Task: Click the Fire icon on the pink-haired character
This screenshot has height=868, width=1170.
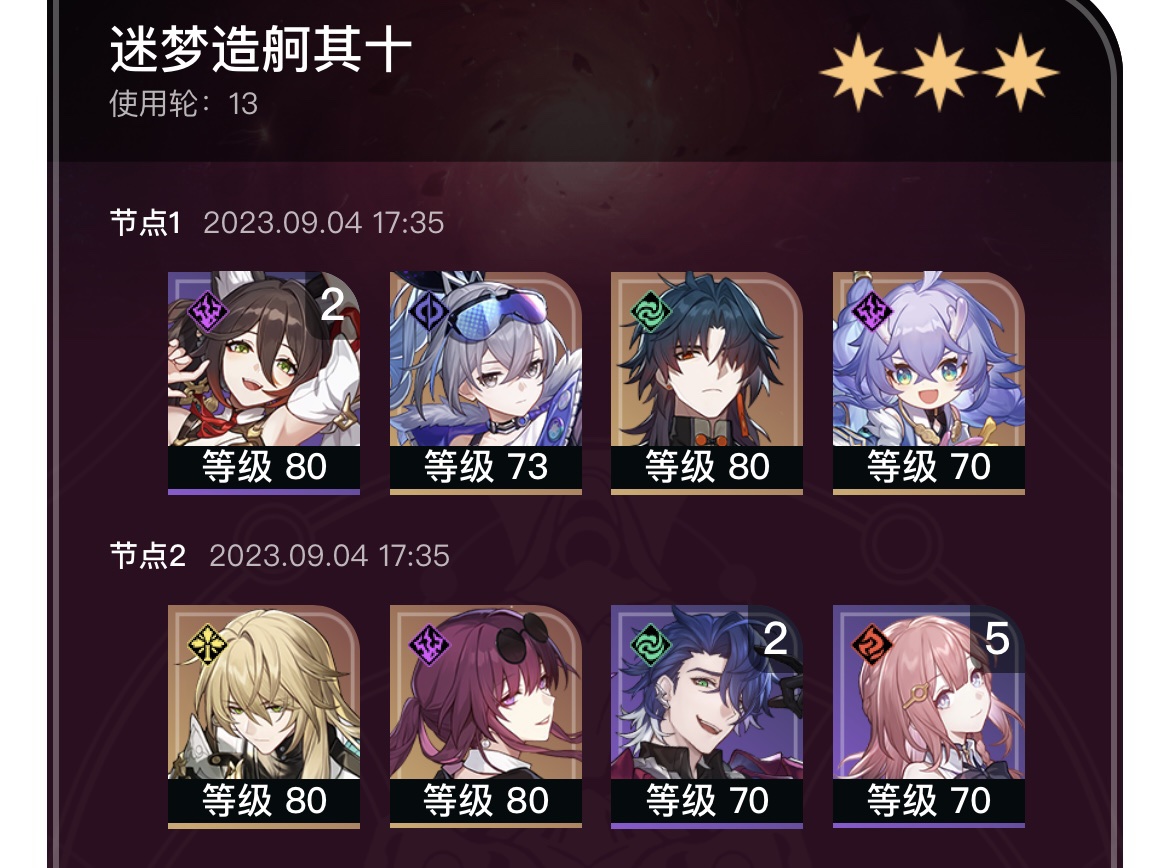Action: 872,644
